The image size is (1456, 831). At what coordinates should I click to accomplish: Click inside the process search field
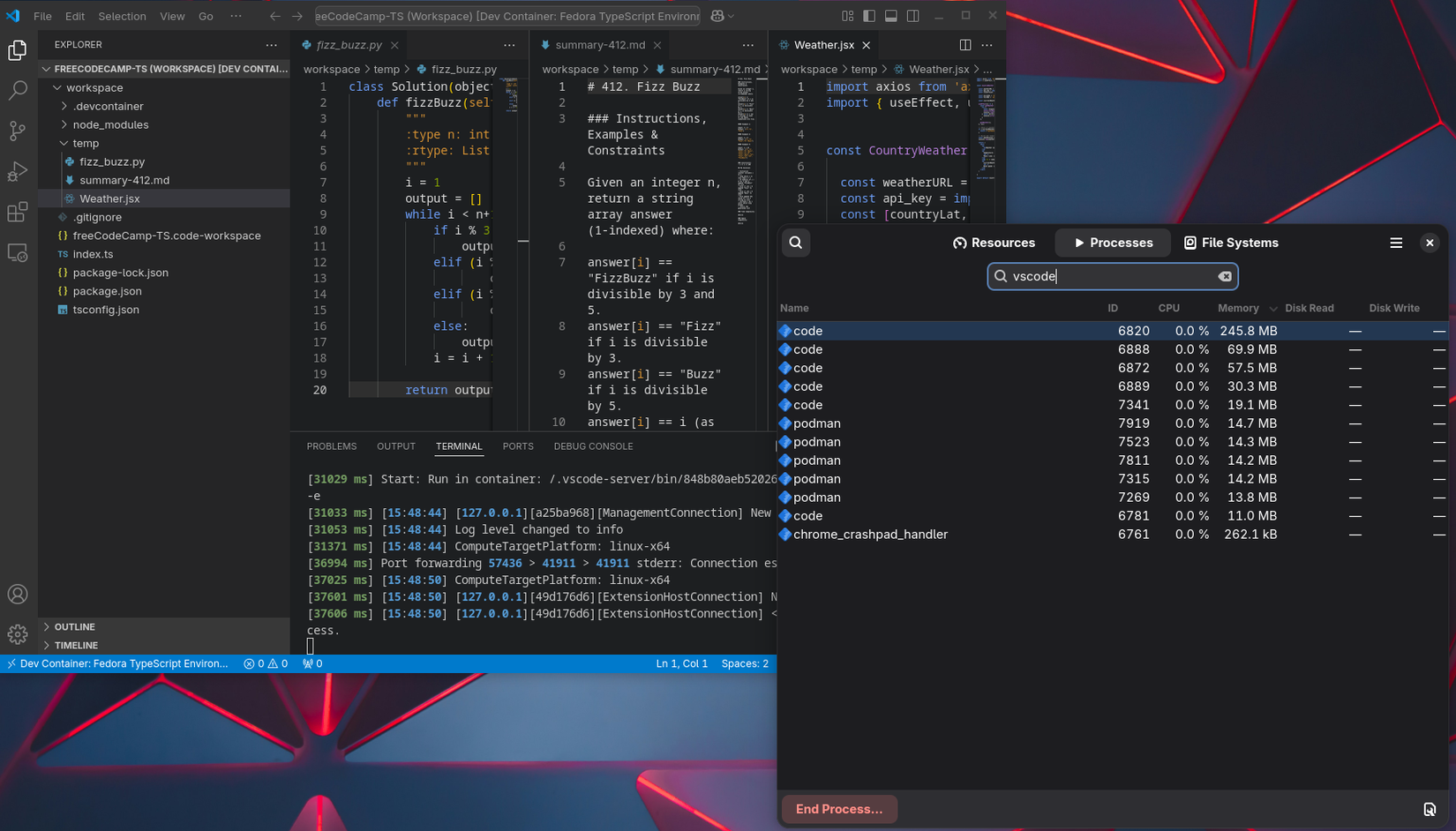pyautogui.click(x=1112, y=276)
